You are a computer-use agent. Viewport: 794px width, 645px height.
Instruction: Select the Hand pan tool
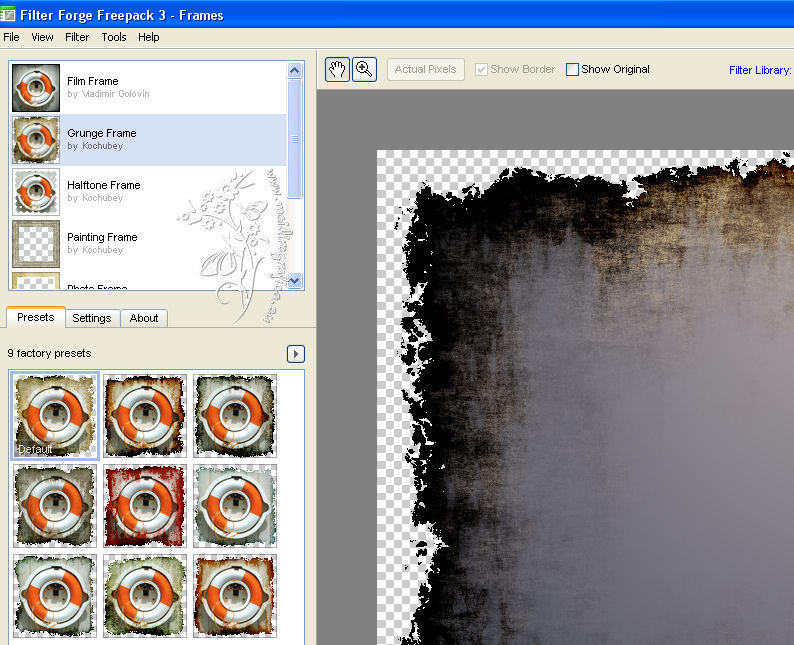(337, 69)
